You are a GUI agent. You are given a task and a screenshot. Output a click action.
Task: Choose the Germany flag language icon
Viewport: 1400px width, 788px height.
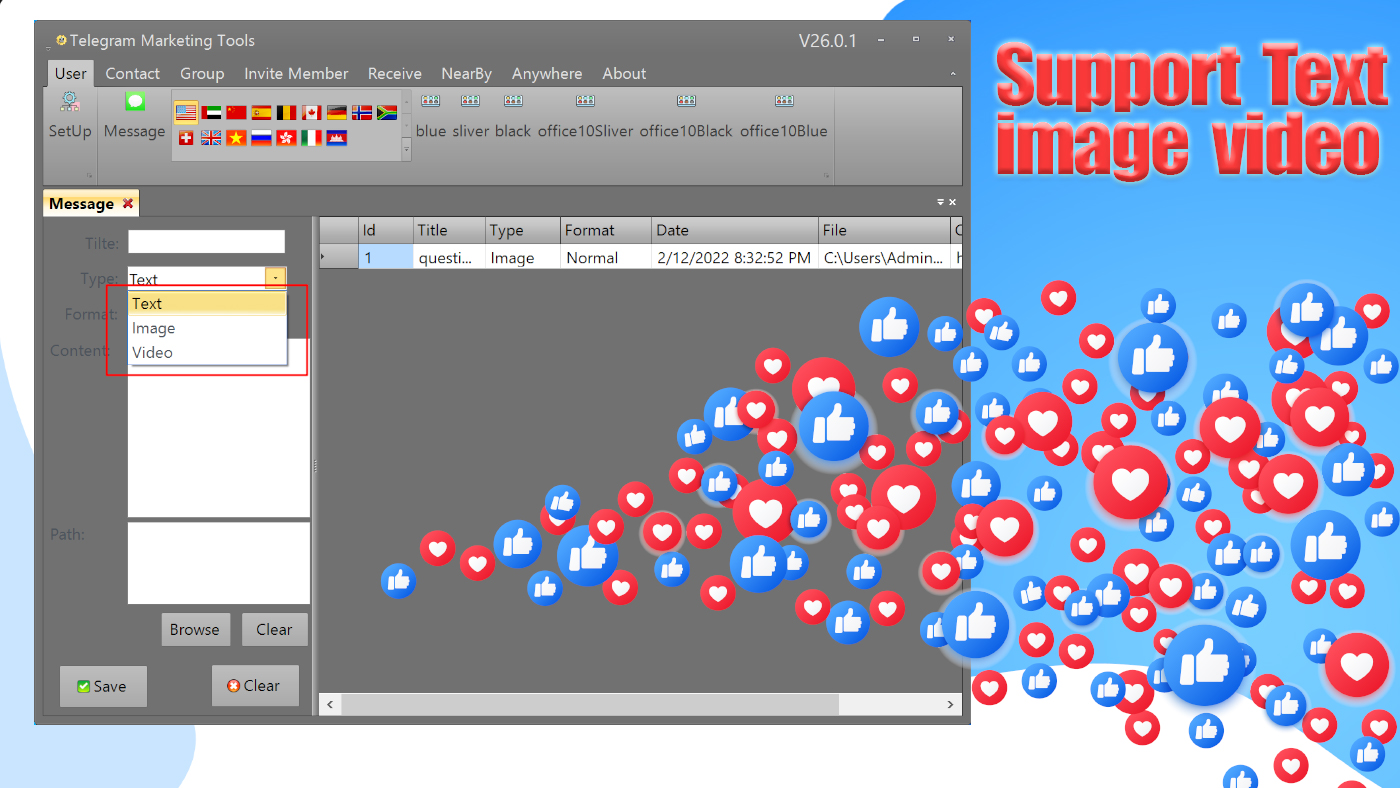click(x=336, y=113)
